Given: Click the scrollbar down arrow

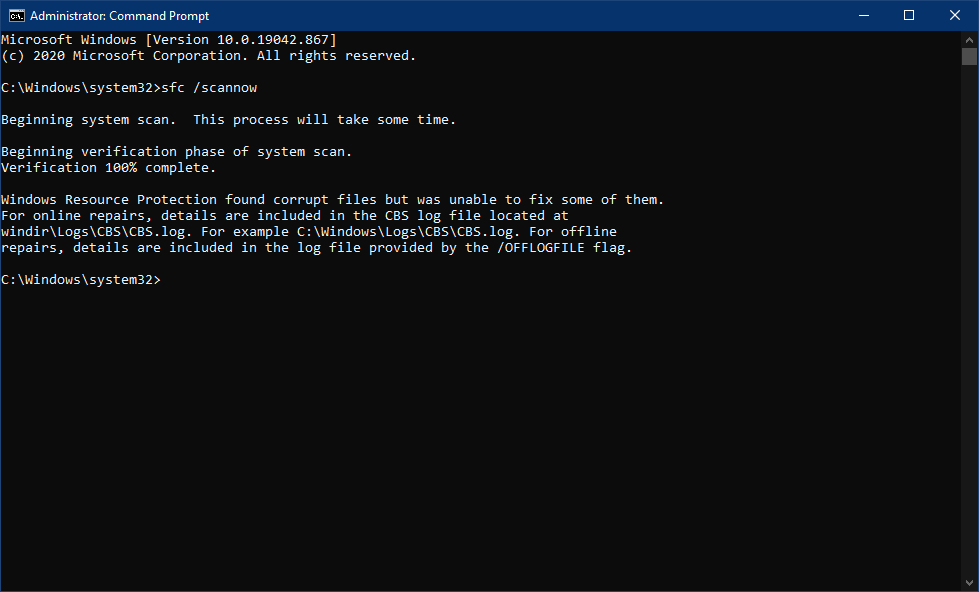Looking at the screenshot, I should [x=969, y=584].
